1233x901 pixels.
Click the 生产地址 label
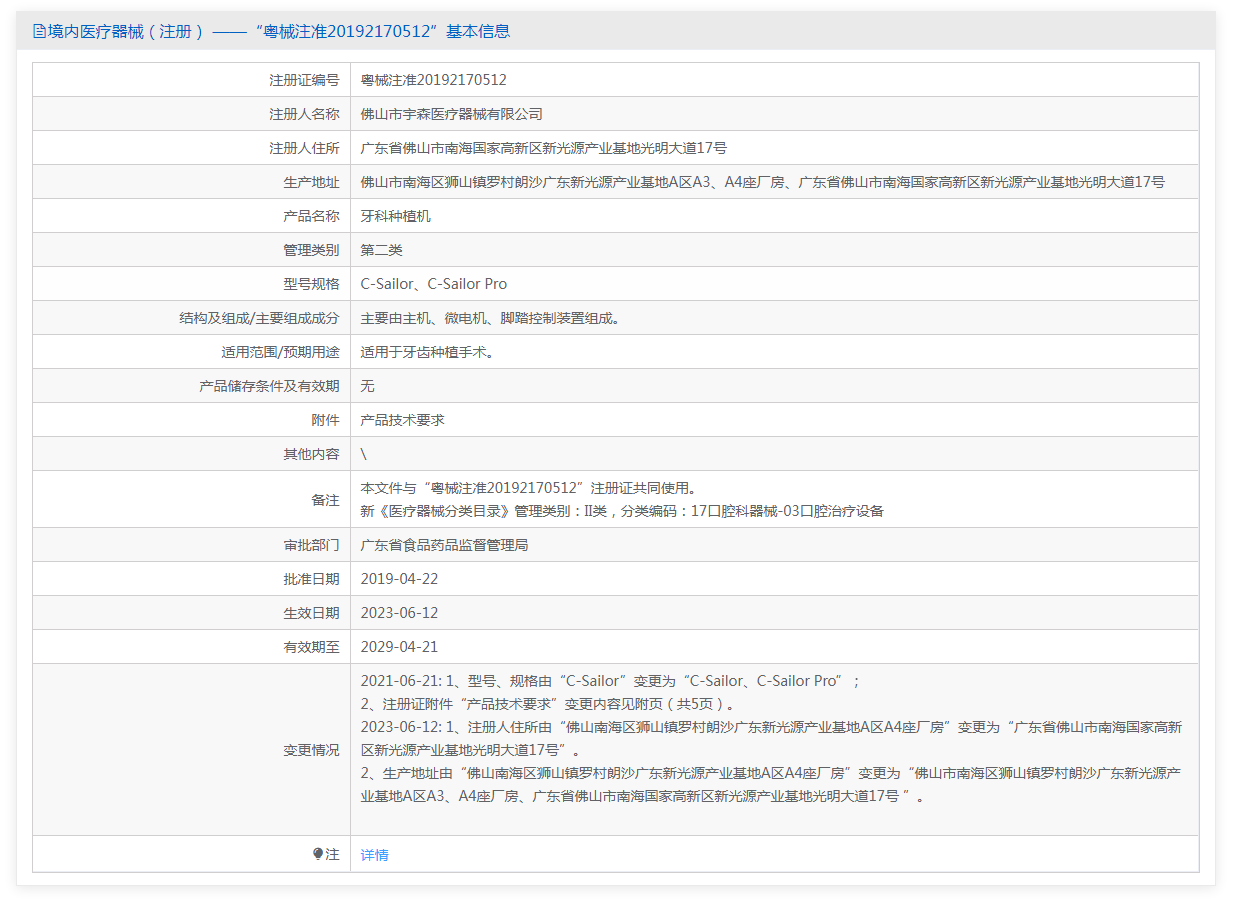click(311, 182)
